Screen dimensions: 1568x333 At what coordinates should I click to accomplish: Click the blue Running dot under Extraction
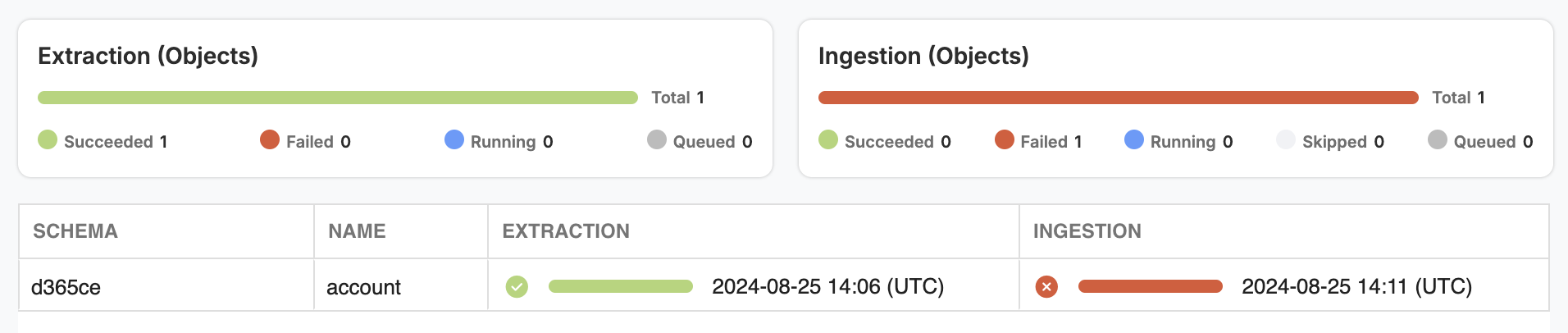(x=454, y=139)
